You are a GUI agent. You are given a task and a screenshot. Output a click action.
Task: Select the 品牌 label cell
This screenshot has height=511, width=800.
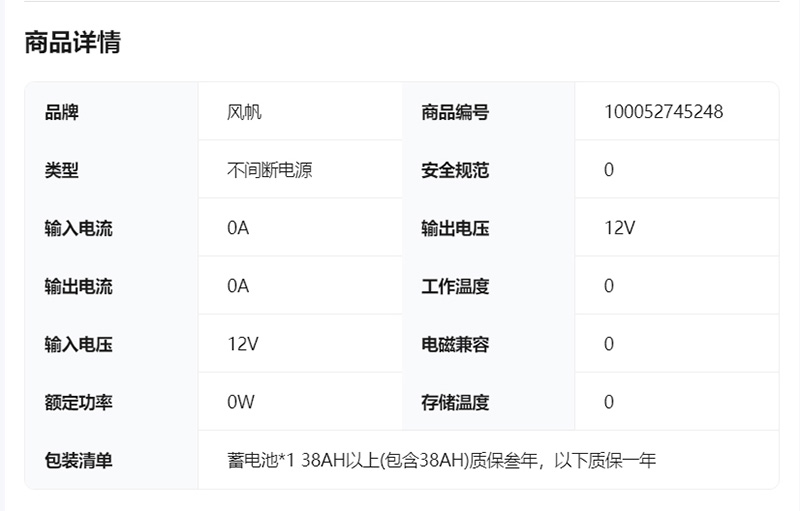pyautogui.click(x=61, y=112)
